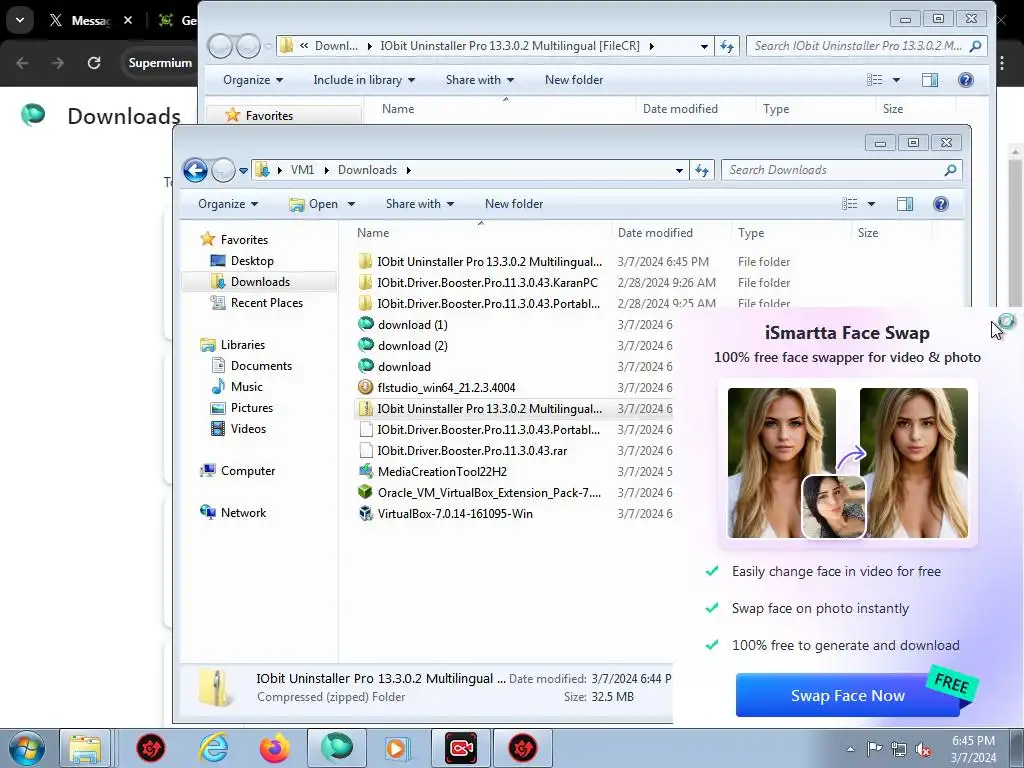Sort by the Type column in Downloads
This screenshot has height=768, width=1024.
point(751,233)
